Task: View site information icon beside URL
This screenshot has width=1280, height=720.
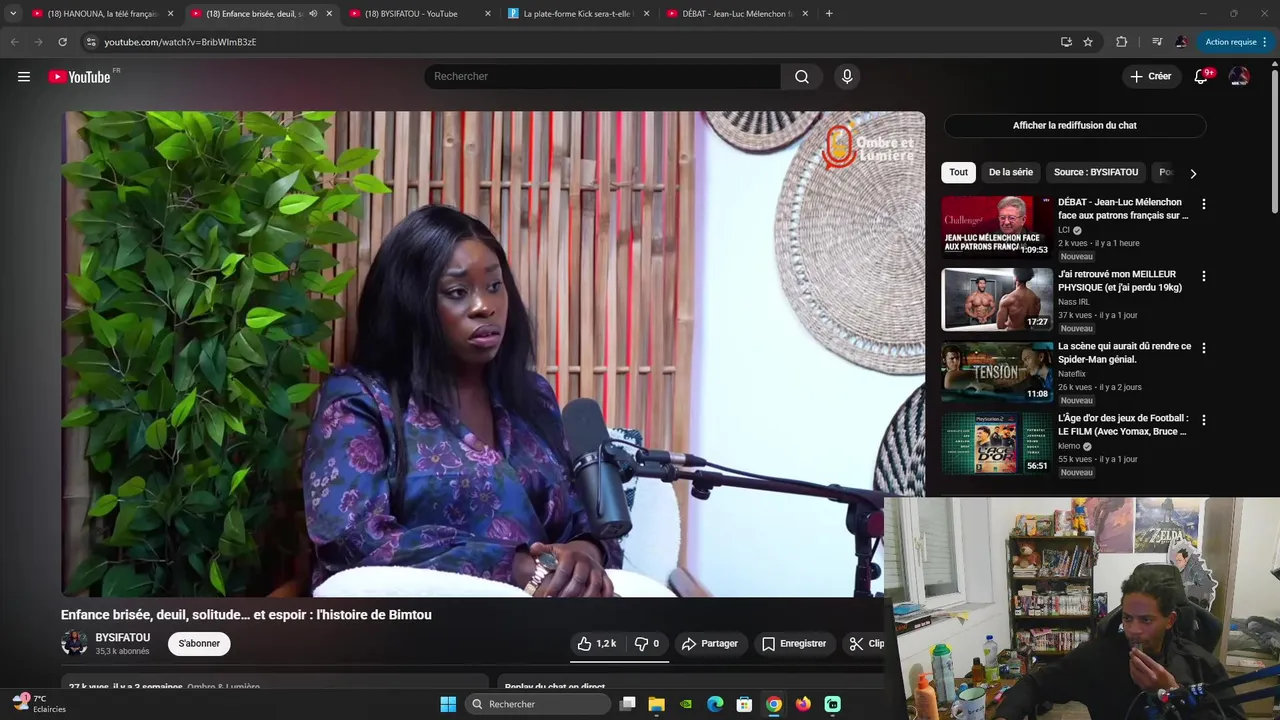Action: 91,42
